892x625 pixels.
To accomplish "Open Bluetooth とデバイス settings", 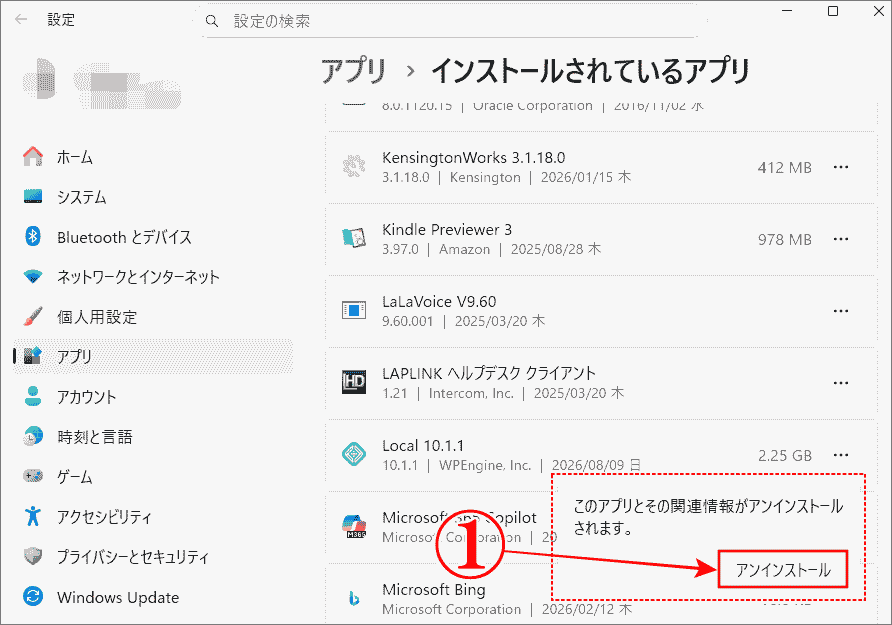I will 152,237.
